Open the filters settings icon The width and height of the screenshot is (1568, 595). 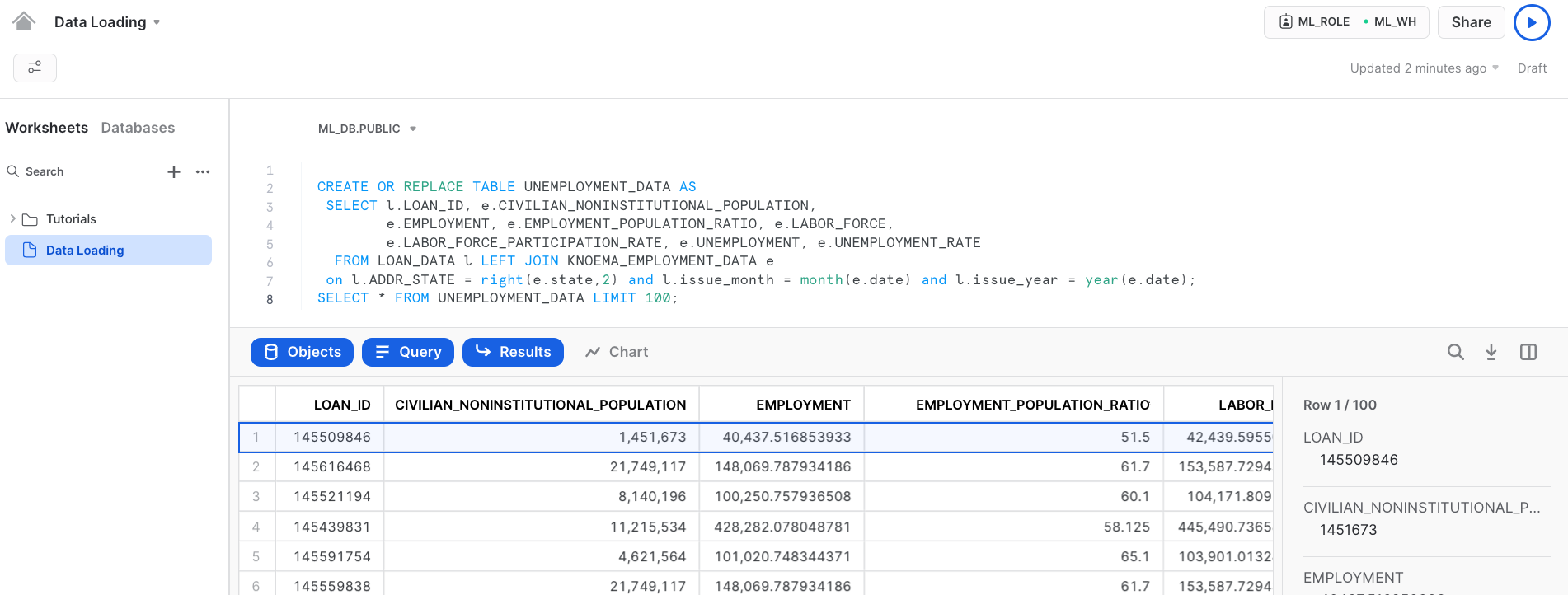point(35,68)
